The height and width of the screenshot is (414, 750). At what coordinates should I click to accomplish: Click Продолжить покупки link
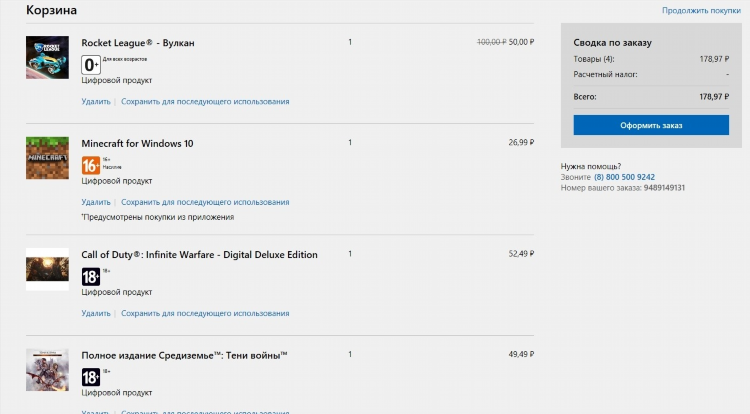[x=701, y=10]
